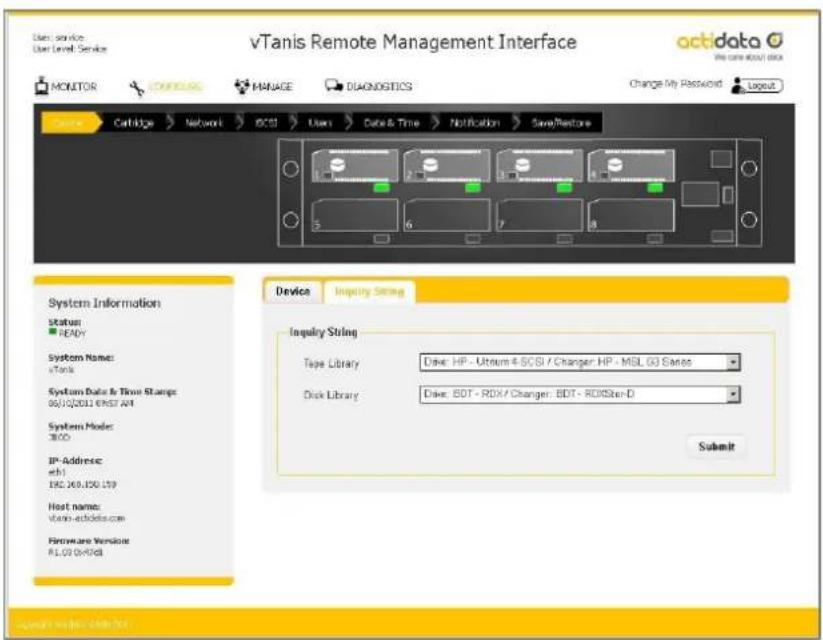Screen dimensions: 823x640
Task: Open the Manage section icon
Action: (x=241, y=86)
